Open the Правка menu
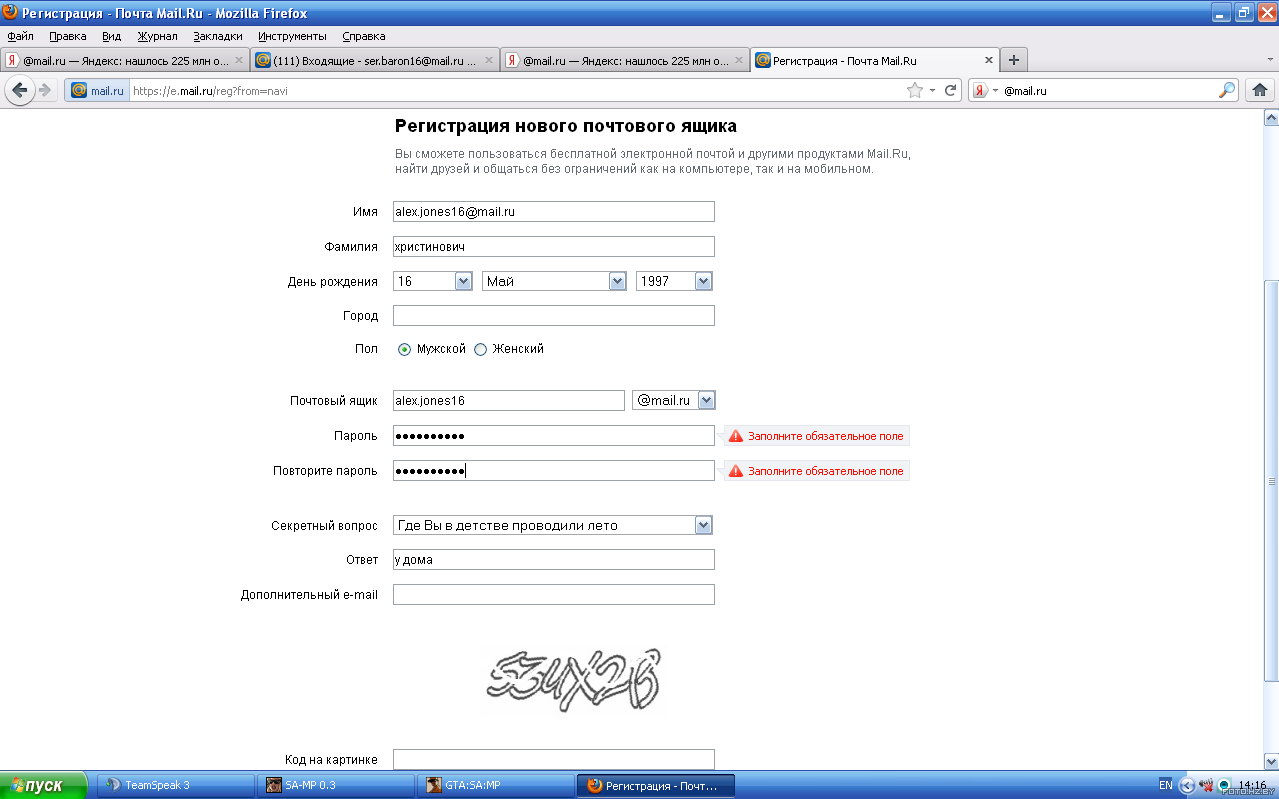The width and height of the screenshot is (1279, 799). [x=68, y=36]
